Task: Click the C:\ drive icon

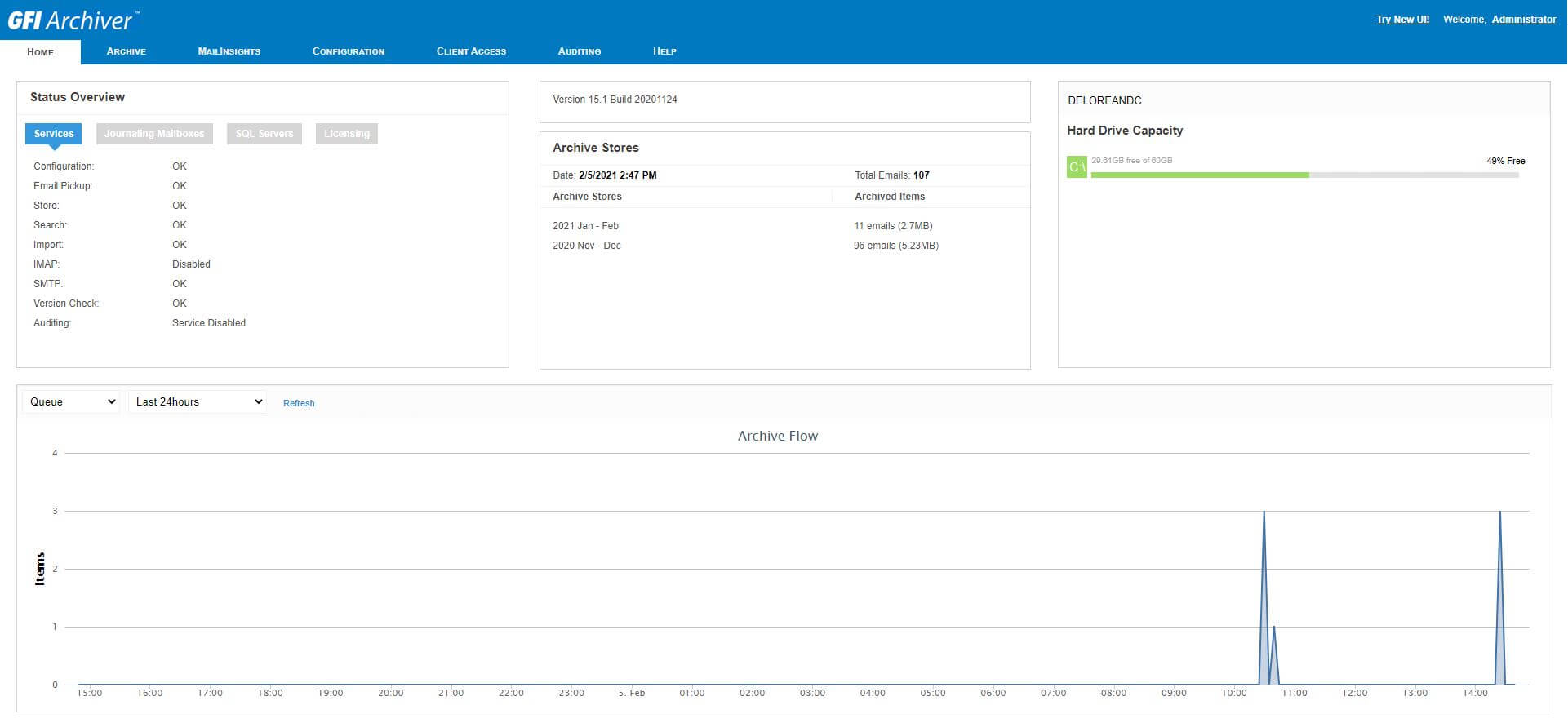Action: click(1077, 167)
